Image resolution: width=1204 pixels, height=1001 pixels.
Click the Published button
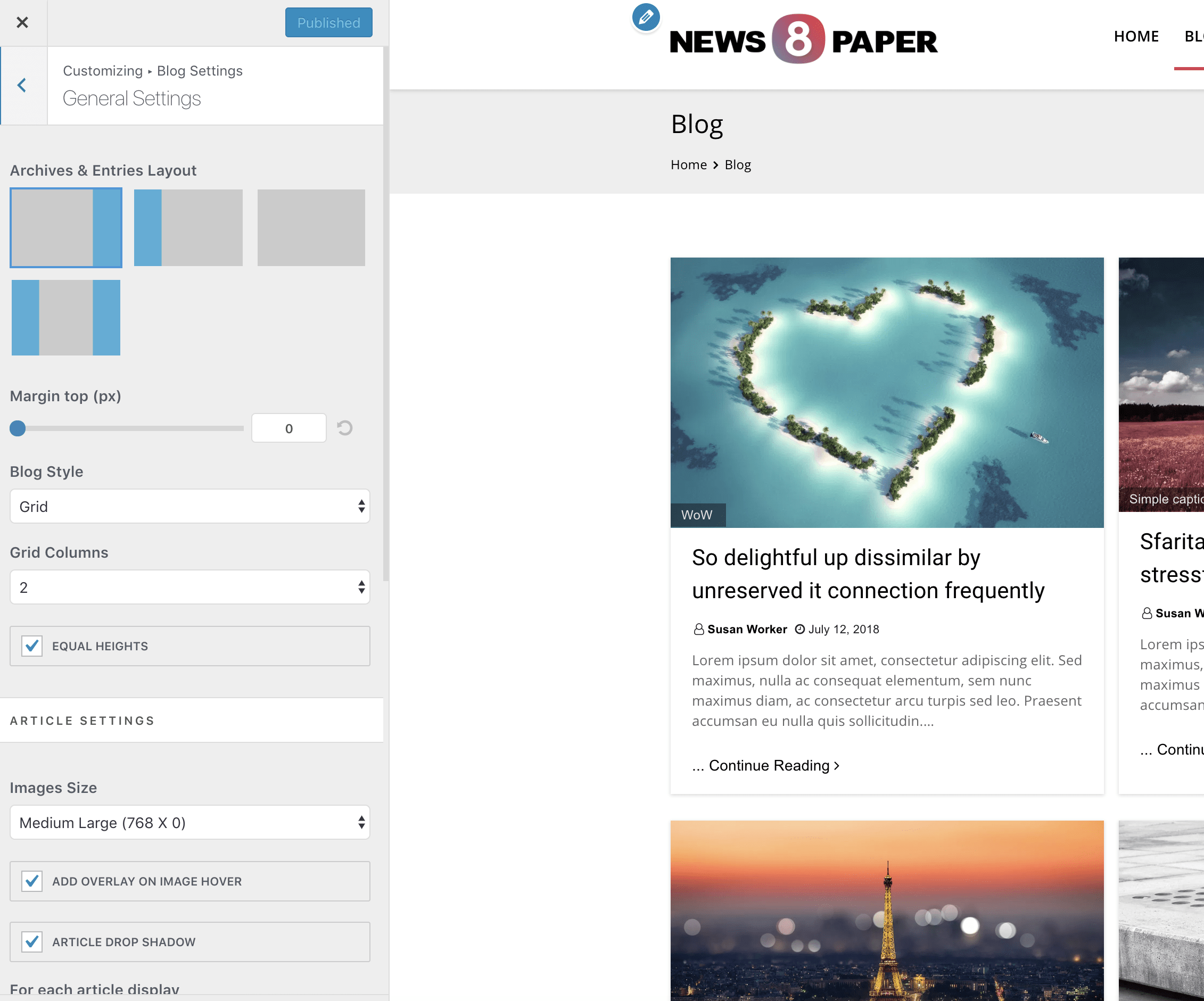tap(328, 22)
